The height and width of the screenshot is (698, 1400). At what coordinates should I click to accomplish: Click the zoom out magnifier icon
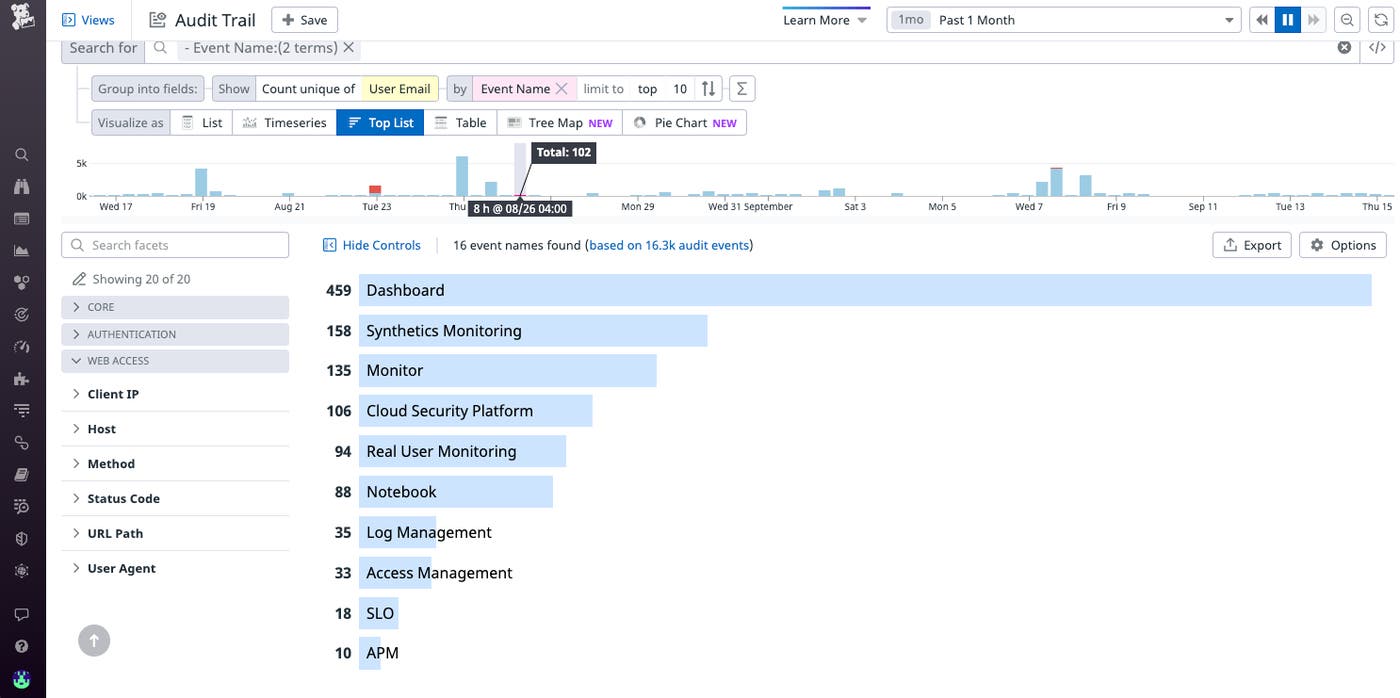click(1347, 20)
